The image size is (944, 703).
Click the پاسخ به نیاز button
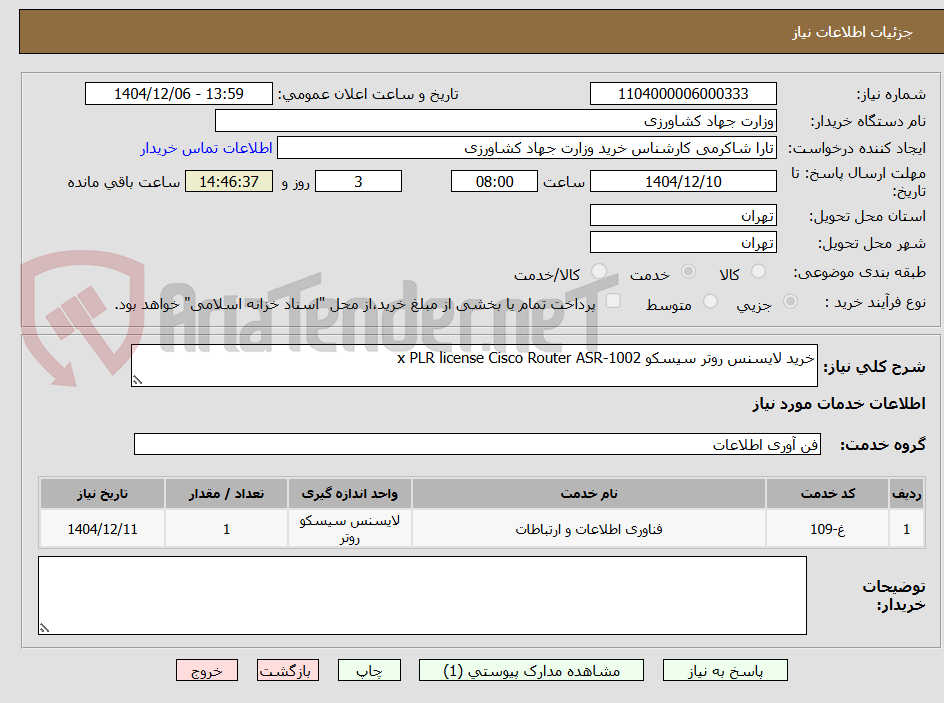coord(725,670)
